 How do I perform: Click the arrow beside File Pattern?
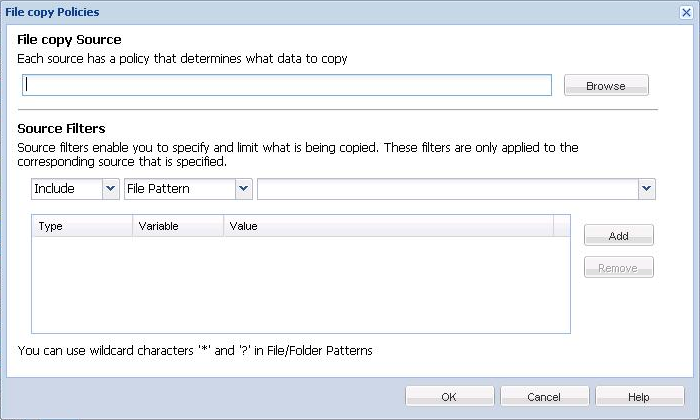[x=243, y=188]
